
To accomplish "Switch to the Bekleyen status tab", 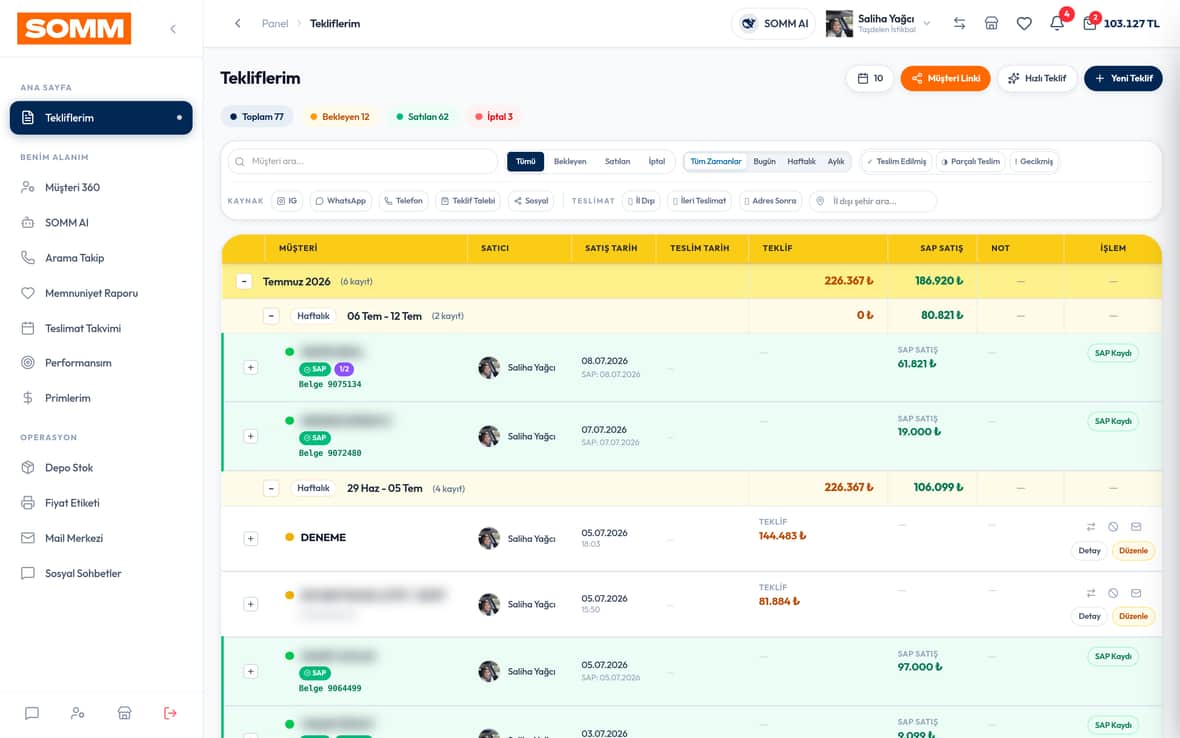I will click(x=570, y=161).
